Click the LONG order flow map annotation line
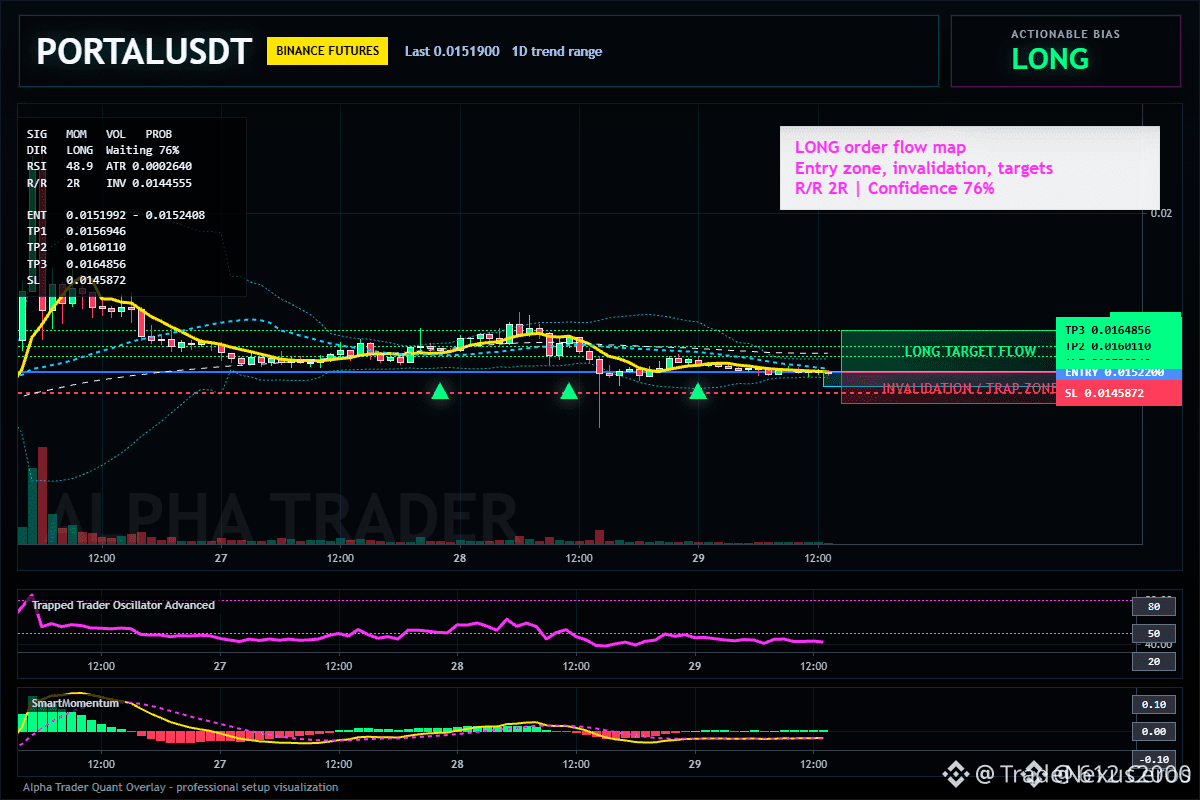The image size is (1200, 800). (x=880, y=148)
